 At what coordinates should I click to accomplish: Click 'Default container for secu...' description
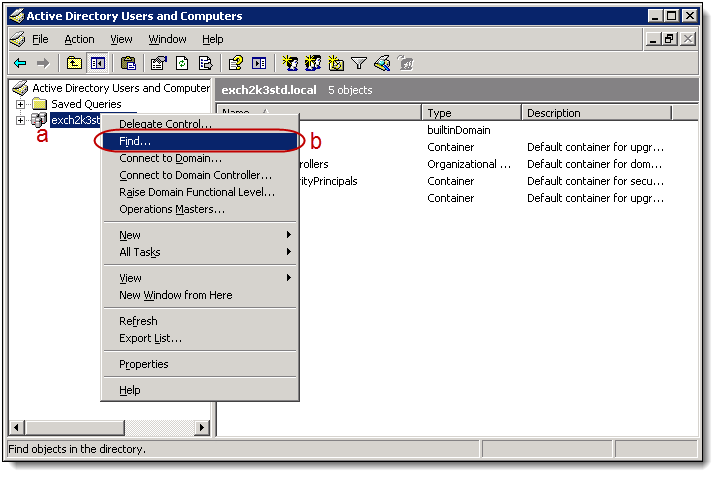click(595, 181)
